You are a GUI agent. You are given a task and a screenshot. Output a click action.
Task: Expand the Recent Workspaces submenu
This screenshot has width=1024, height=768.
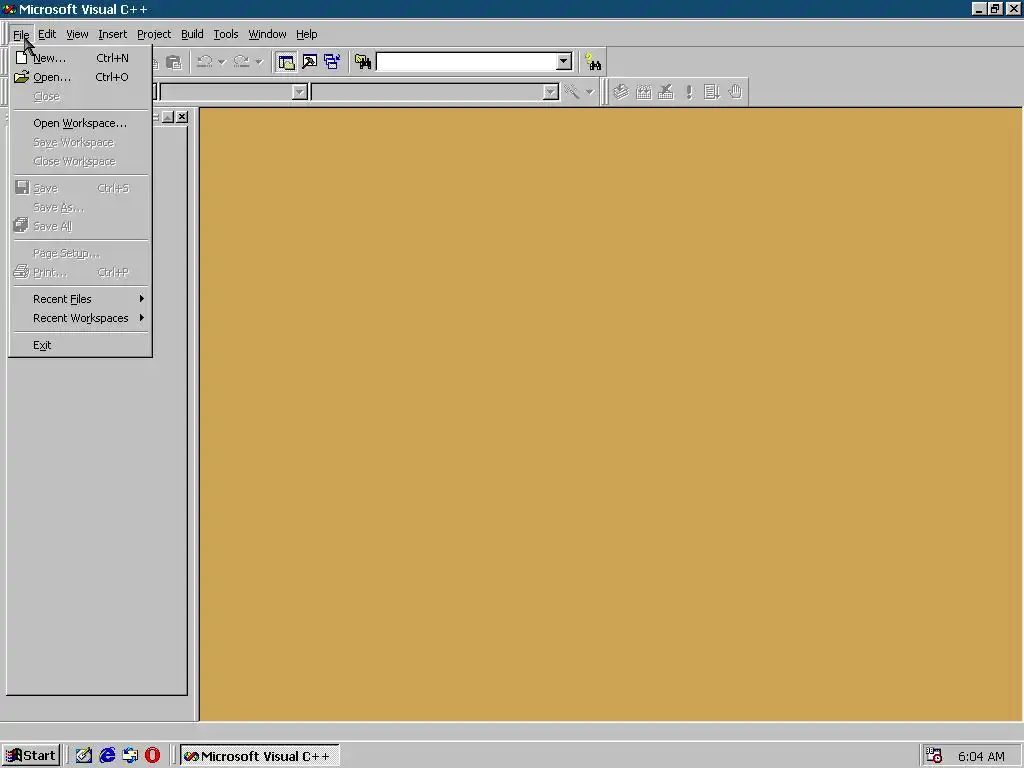pyautogui.click(x=81, y=318)
